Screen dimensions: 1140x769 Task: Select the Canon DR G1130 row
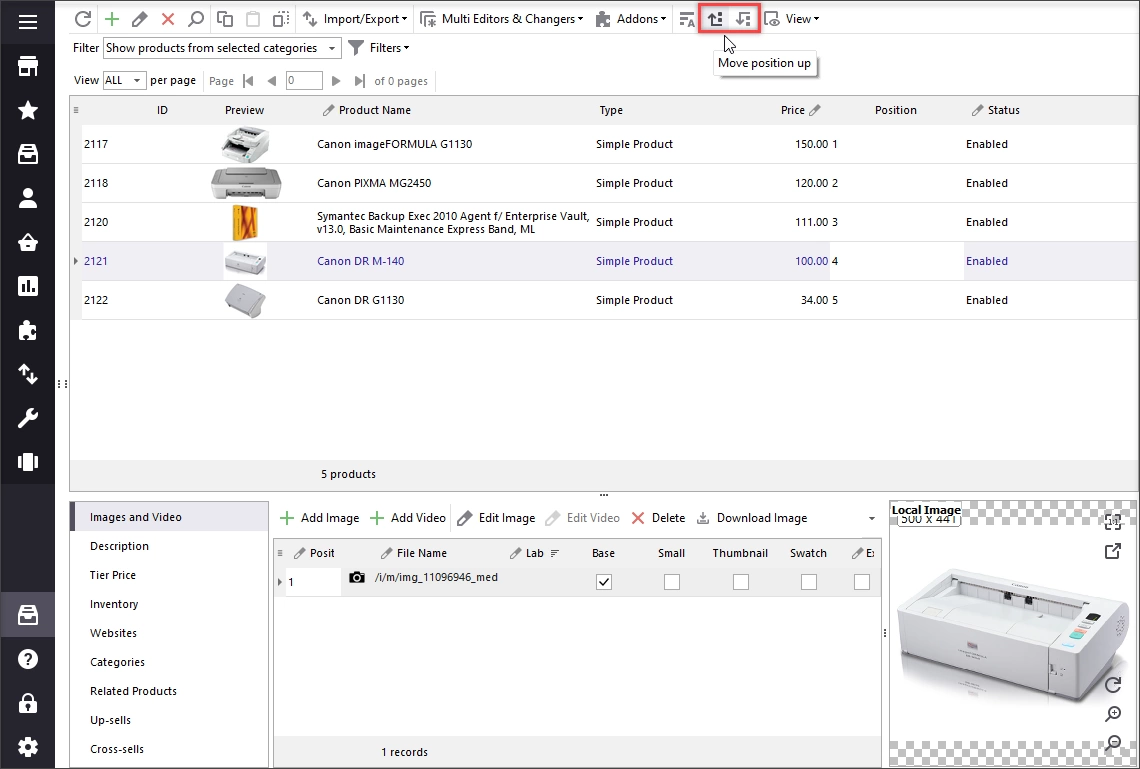click(611, 300)
